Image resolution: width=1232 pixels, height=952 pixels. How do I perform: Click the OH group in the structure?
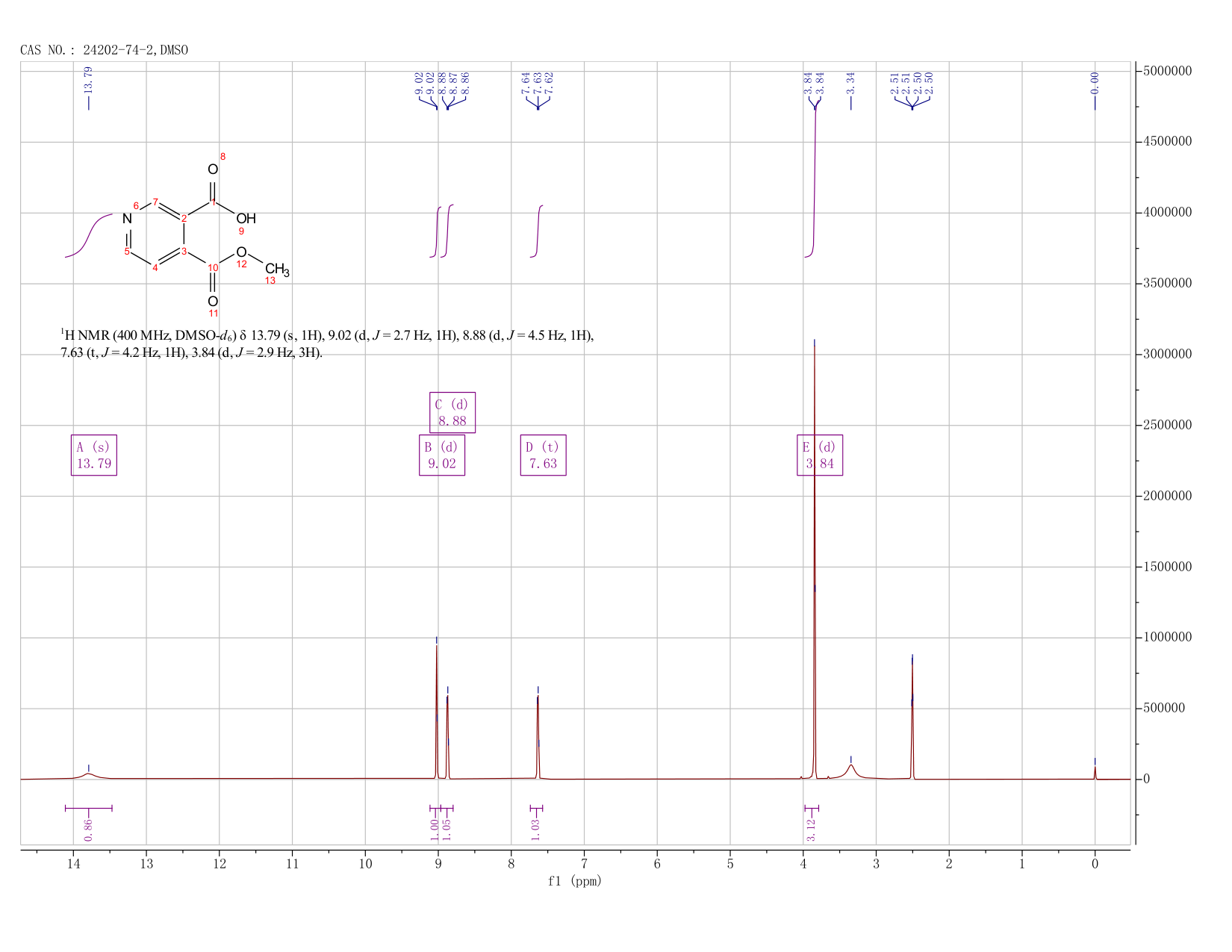(x=246, y=219)
